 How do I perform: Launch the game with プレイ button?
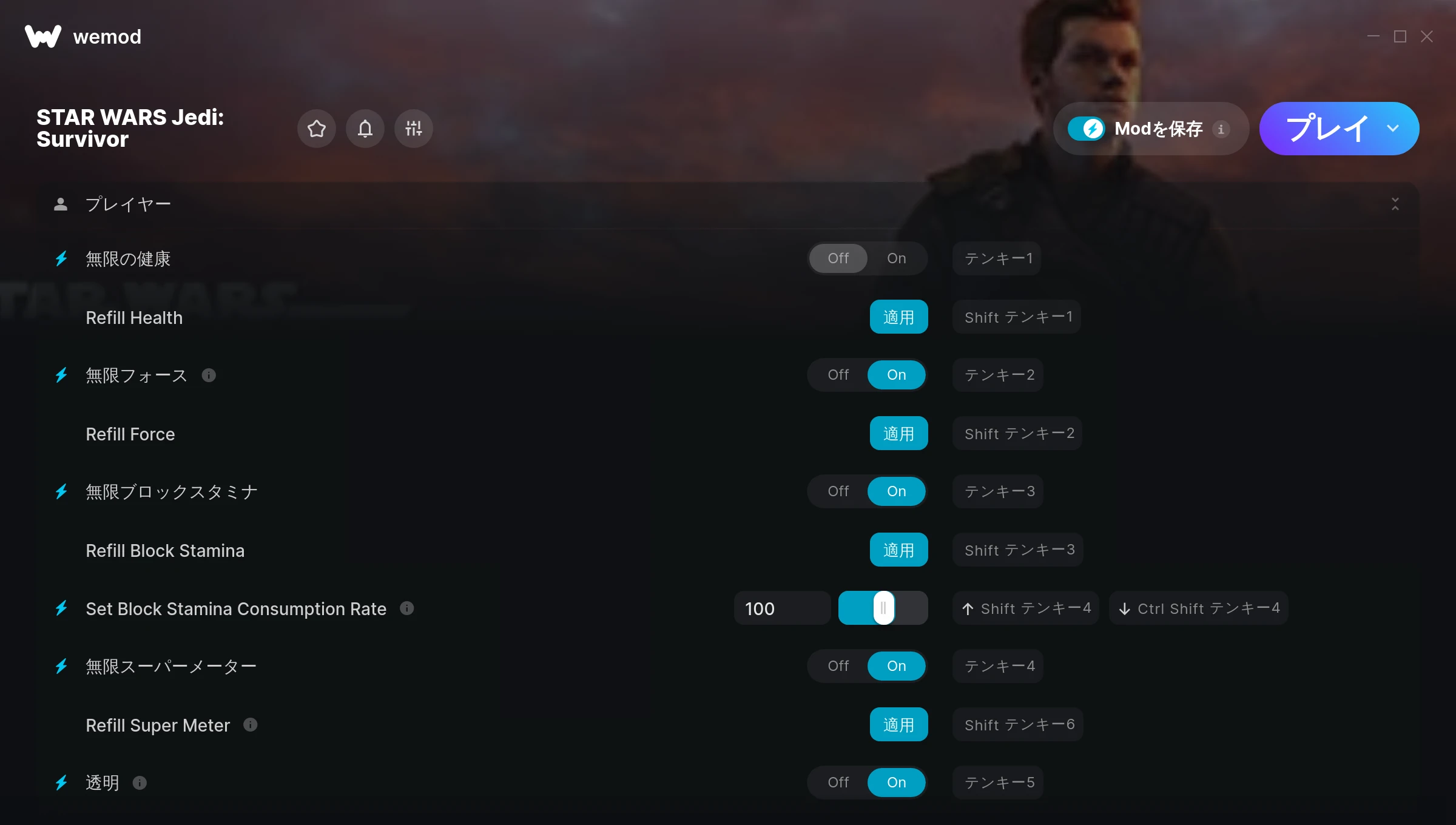coord(1326,129)
